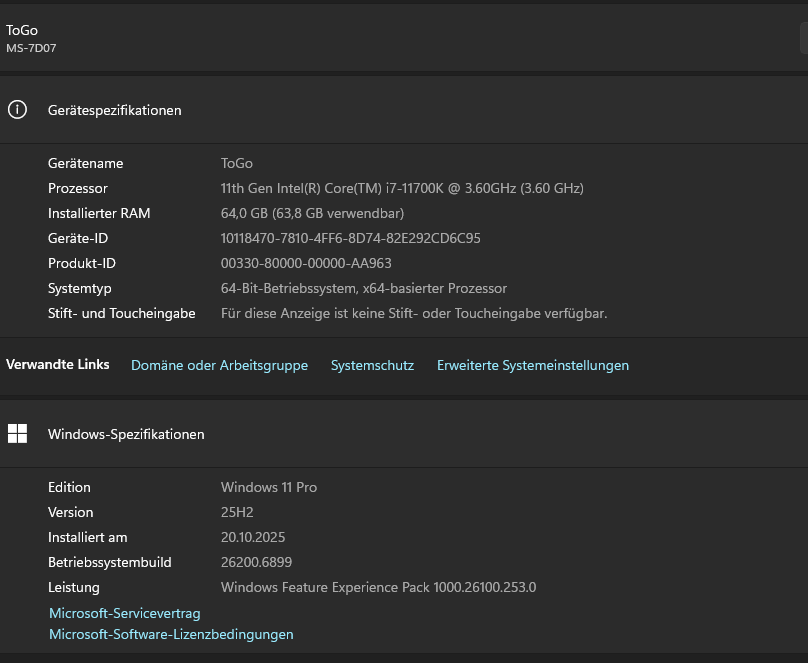
Task: Click the Windows 11 Pro edition value
Action: pyautogui.click(x=268, y=487)
